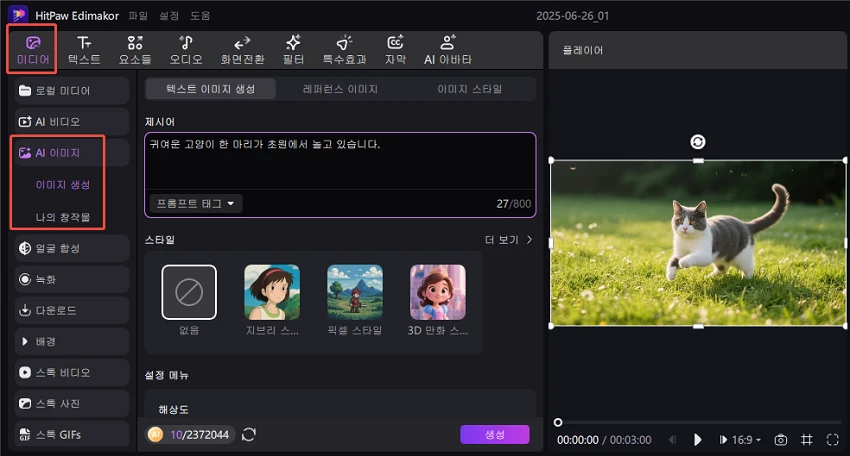Viewport: 850px width, 456px height.
Task: Open the 프롬프트 태그 dropdown
Action: click(195, 204)
